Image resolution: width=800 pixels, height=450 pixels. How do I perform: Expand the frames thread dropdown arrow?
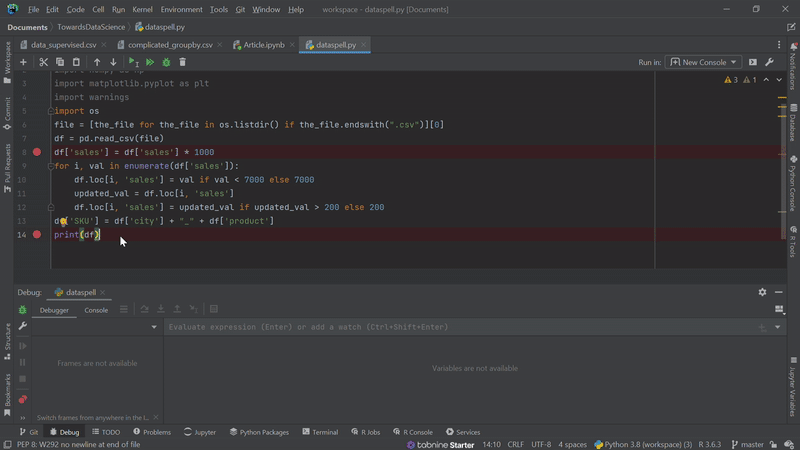154,327
